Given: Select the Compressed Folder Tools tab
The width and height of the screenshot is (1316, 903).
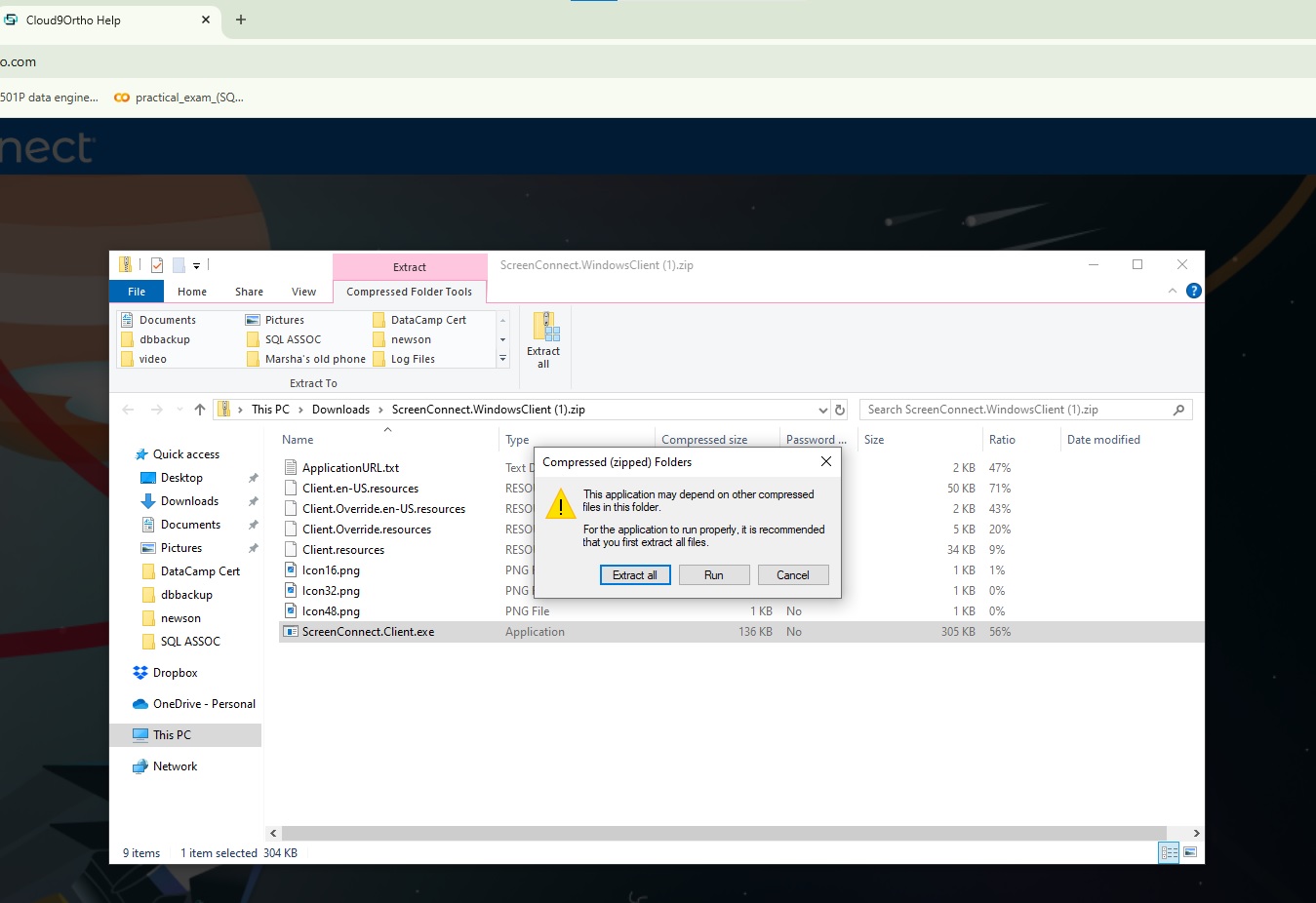Looking at the screenshot, I should tap(410, 292).
